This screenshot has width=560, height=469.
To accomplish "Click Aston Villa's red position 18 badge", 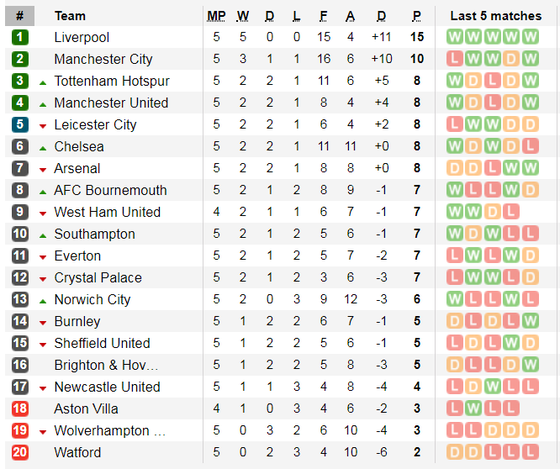I will 20,409.
